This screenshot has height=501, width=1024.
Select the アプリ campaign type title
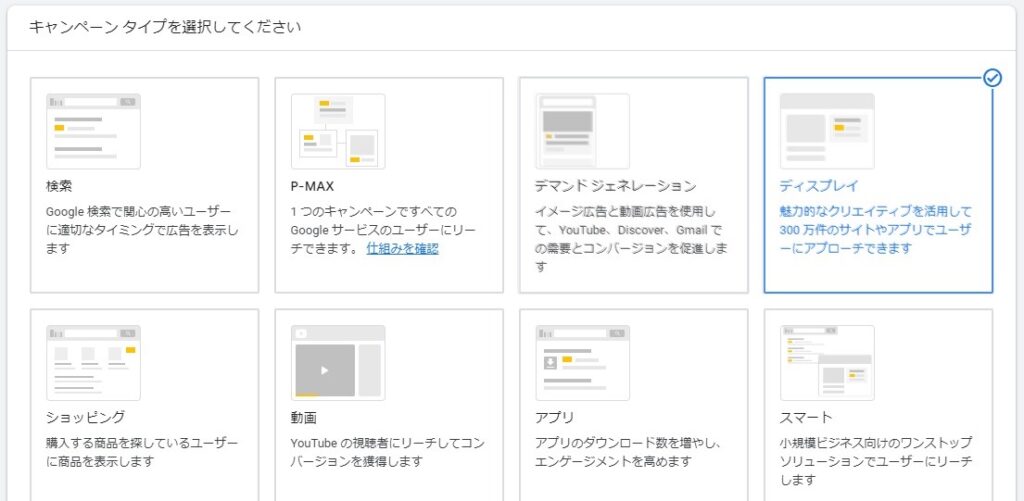(554, 417)
